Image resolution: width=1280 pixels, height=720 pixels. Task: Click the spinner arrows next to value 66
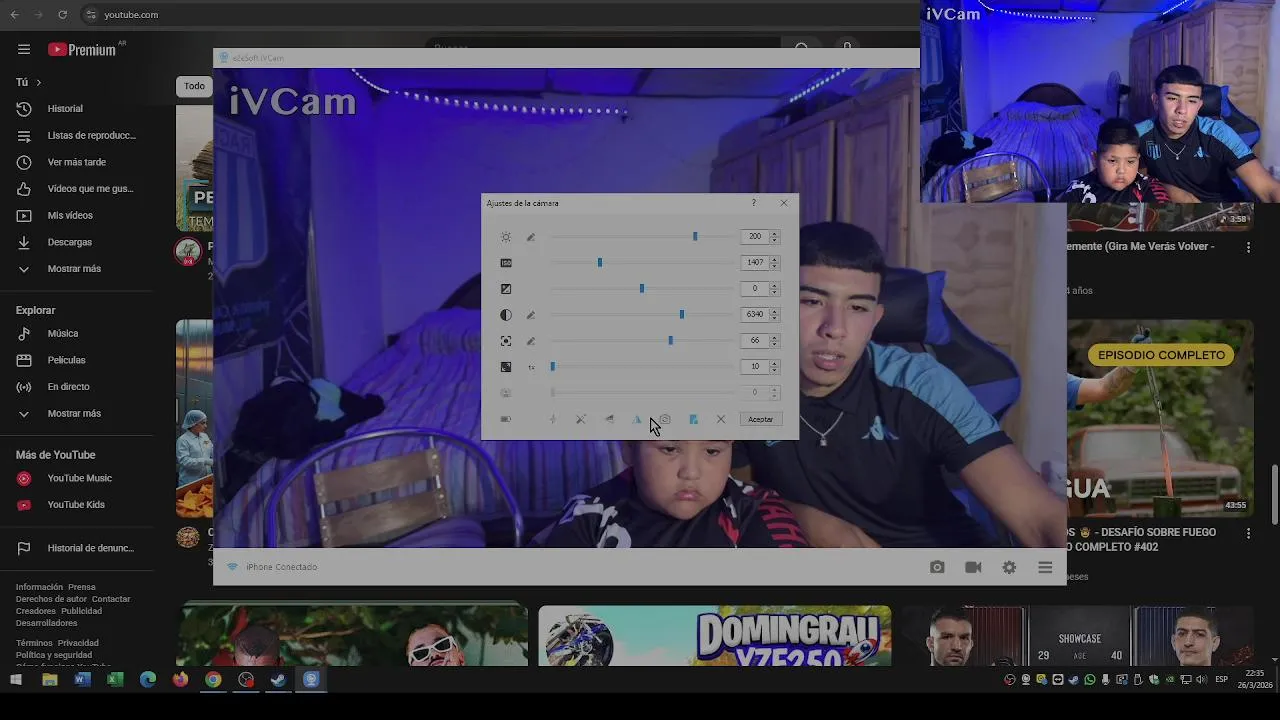(774, 341)
